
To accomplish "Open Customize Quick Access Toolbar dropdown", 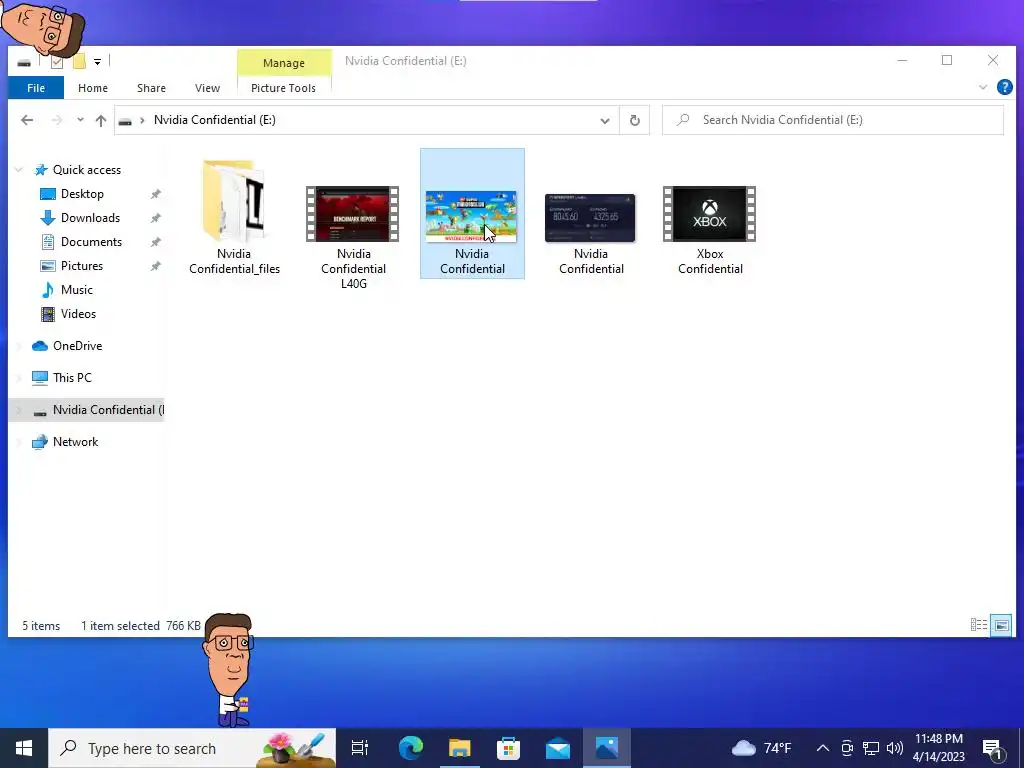I will click(x=97, y=62).
